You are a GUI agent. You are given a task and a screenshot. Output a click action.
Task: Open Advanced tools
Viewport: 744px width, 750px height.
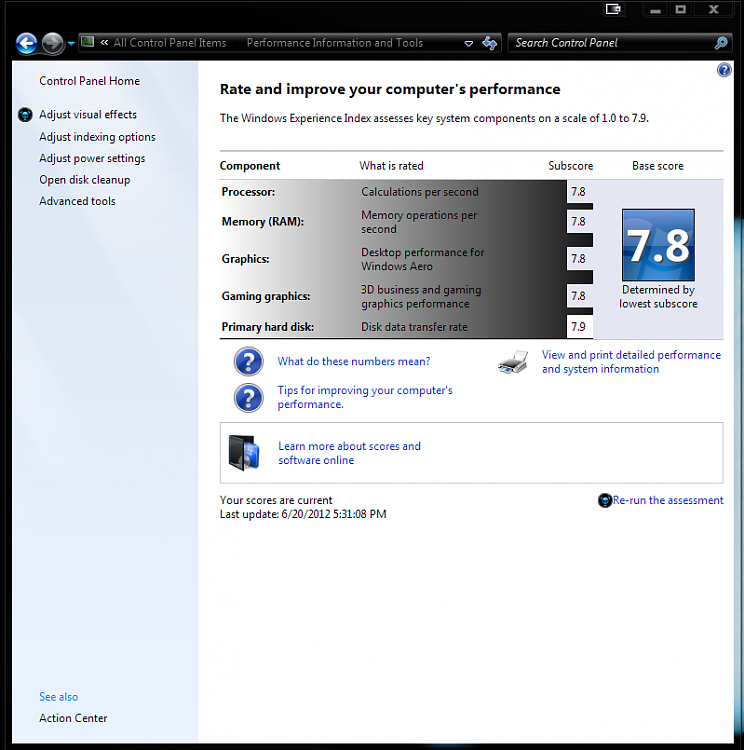coord(77,201)
